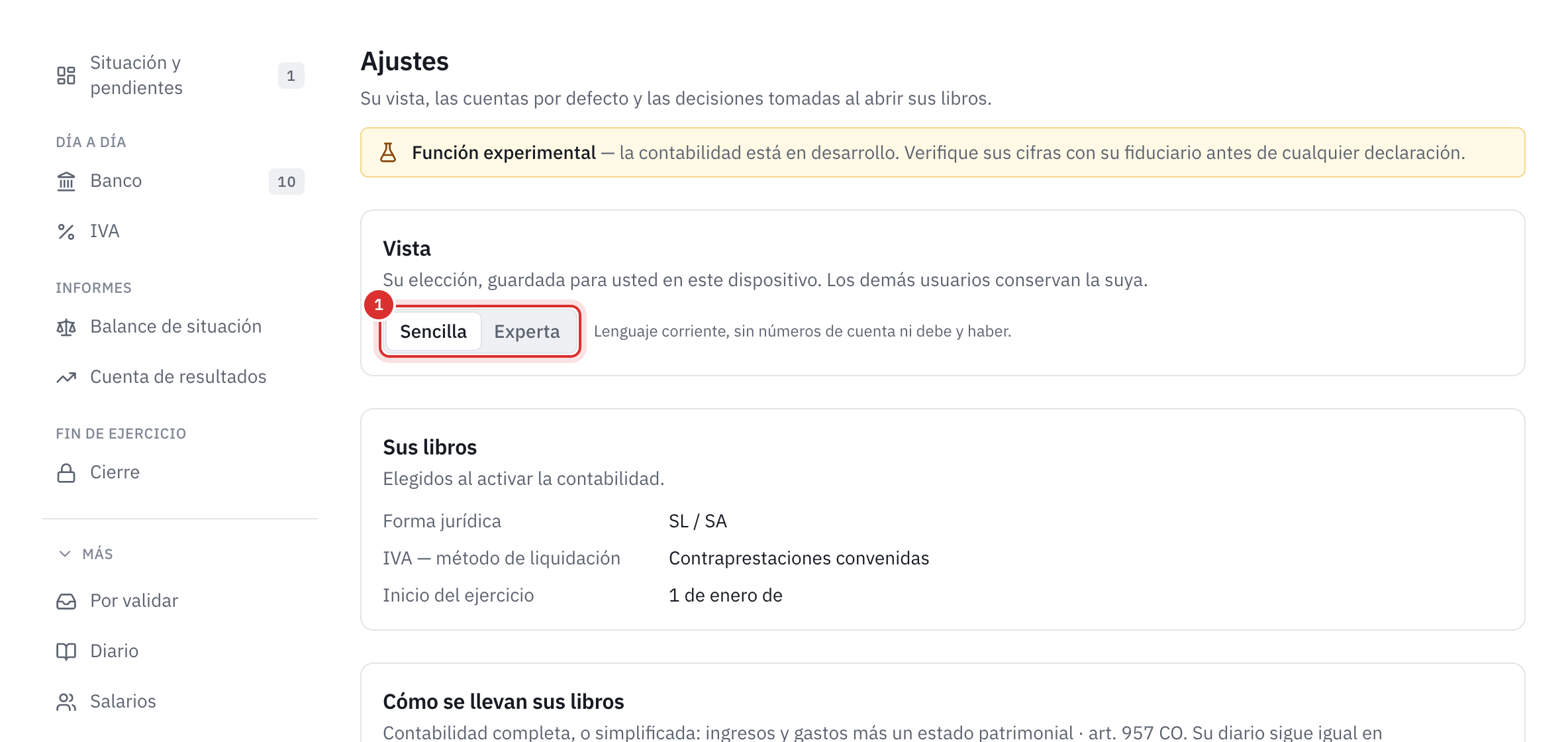Click the flask icon in experimental banner
1568x742 pixels.
coord(388,153)
